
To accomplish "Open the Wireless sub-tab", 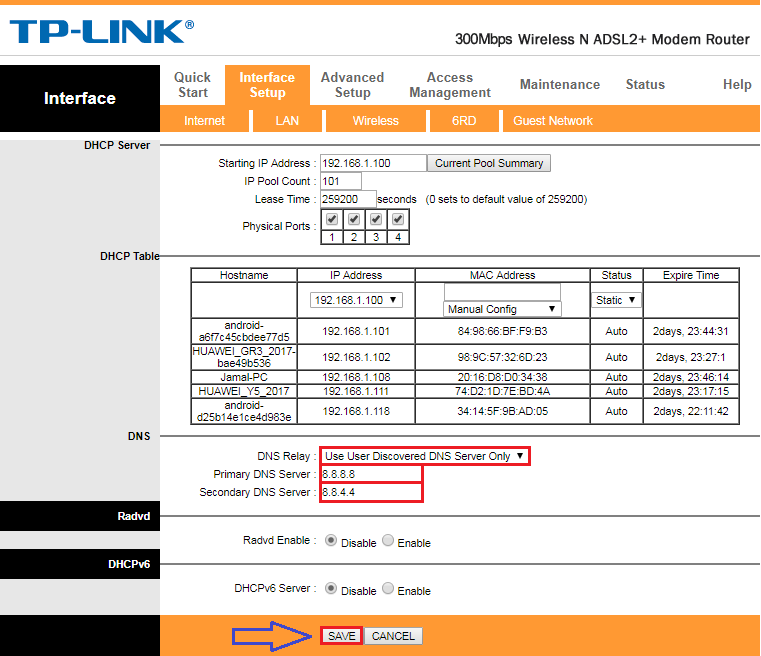I will (376, 120).
